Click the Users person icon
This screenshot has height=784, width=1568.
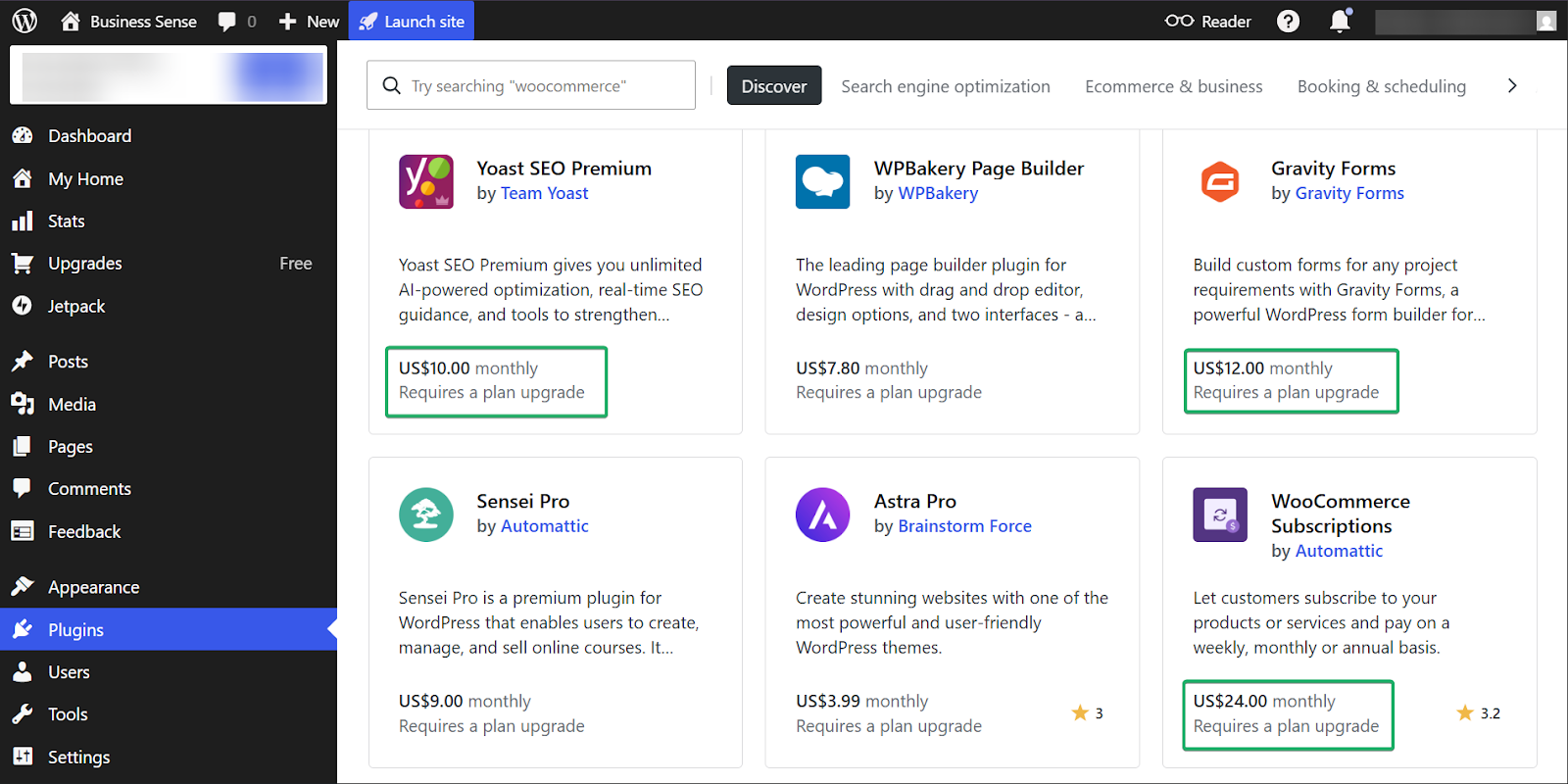coord(23,671)
